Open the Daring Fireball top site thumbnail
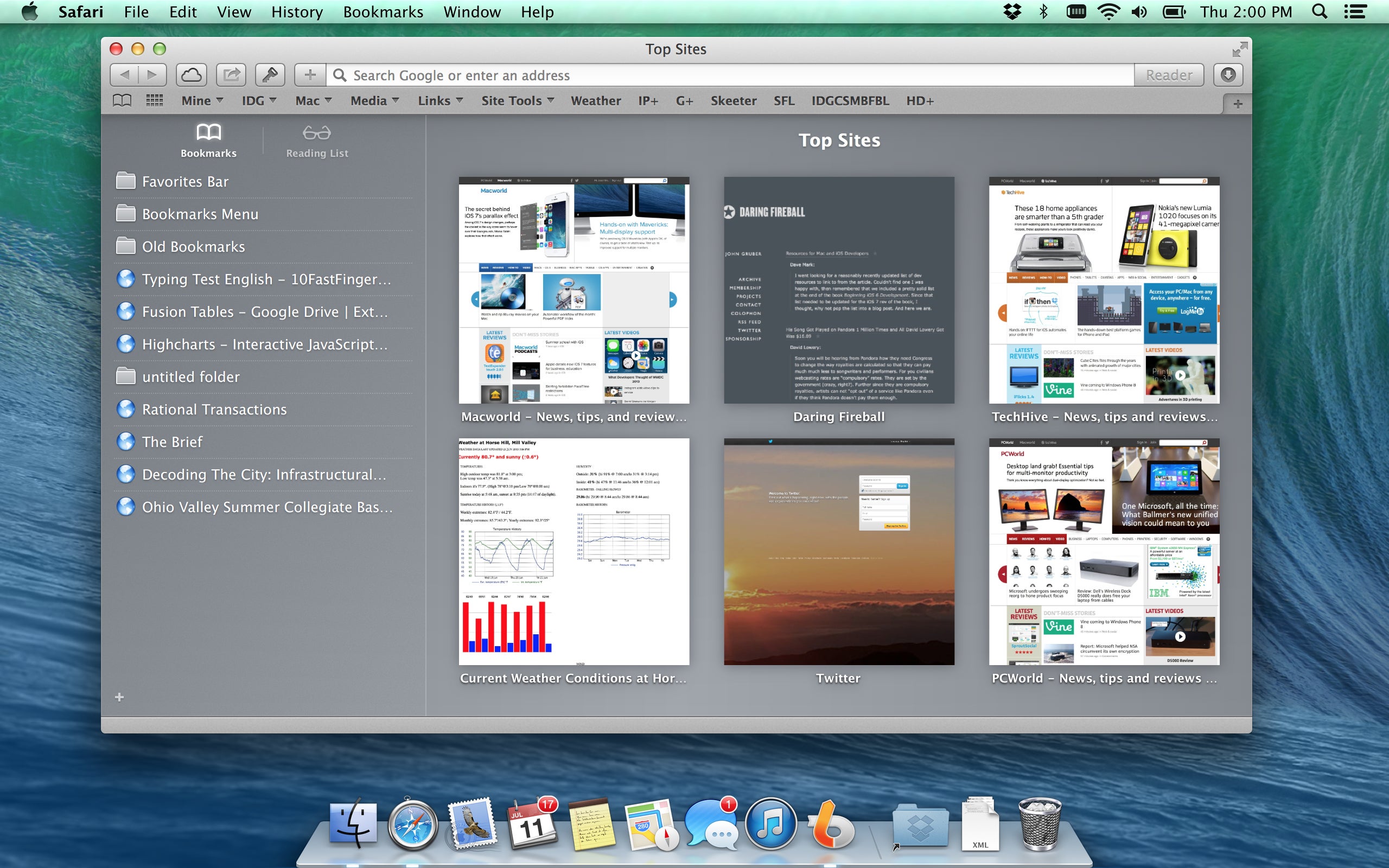1389x868 pixels. [839, 290]
